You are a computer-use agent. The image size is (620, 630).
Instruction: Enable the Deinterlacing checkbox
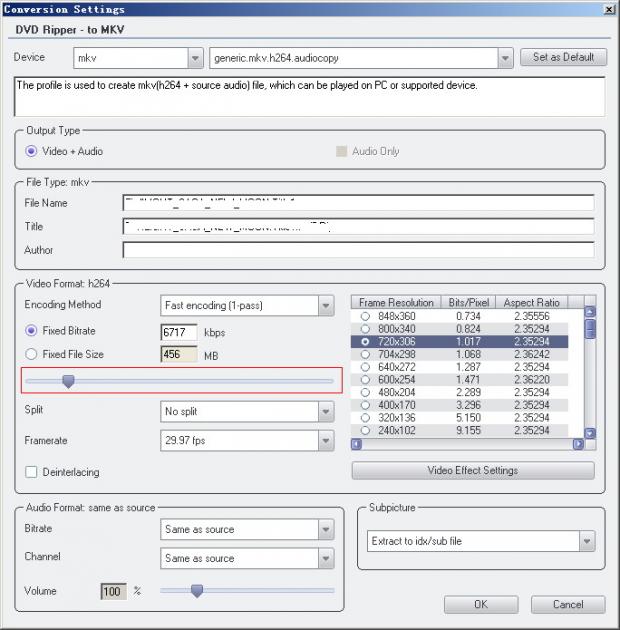[32, 472]
